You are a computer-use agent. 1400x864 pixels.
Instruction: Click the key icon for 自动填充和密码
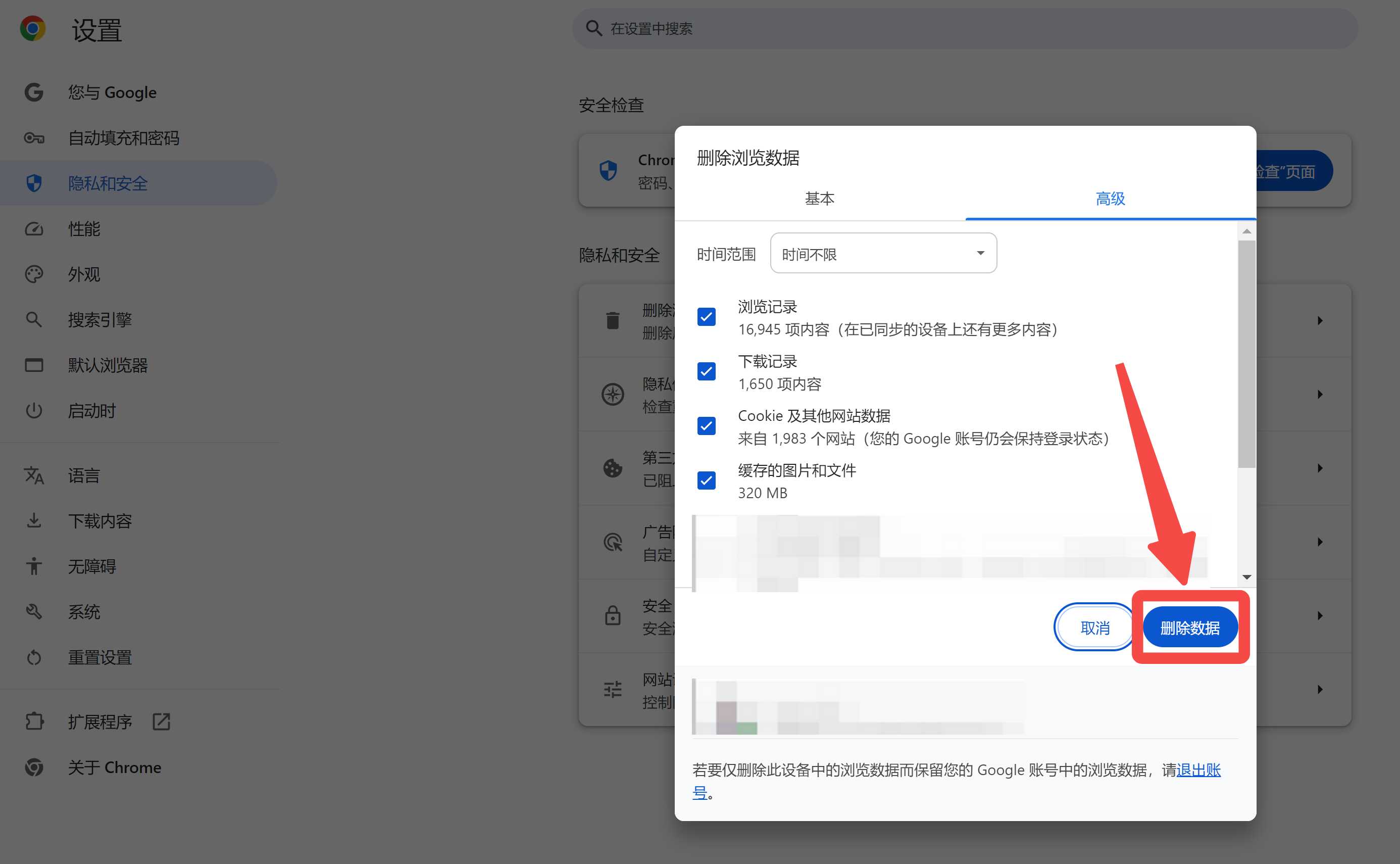34,138
